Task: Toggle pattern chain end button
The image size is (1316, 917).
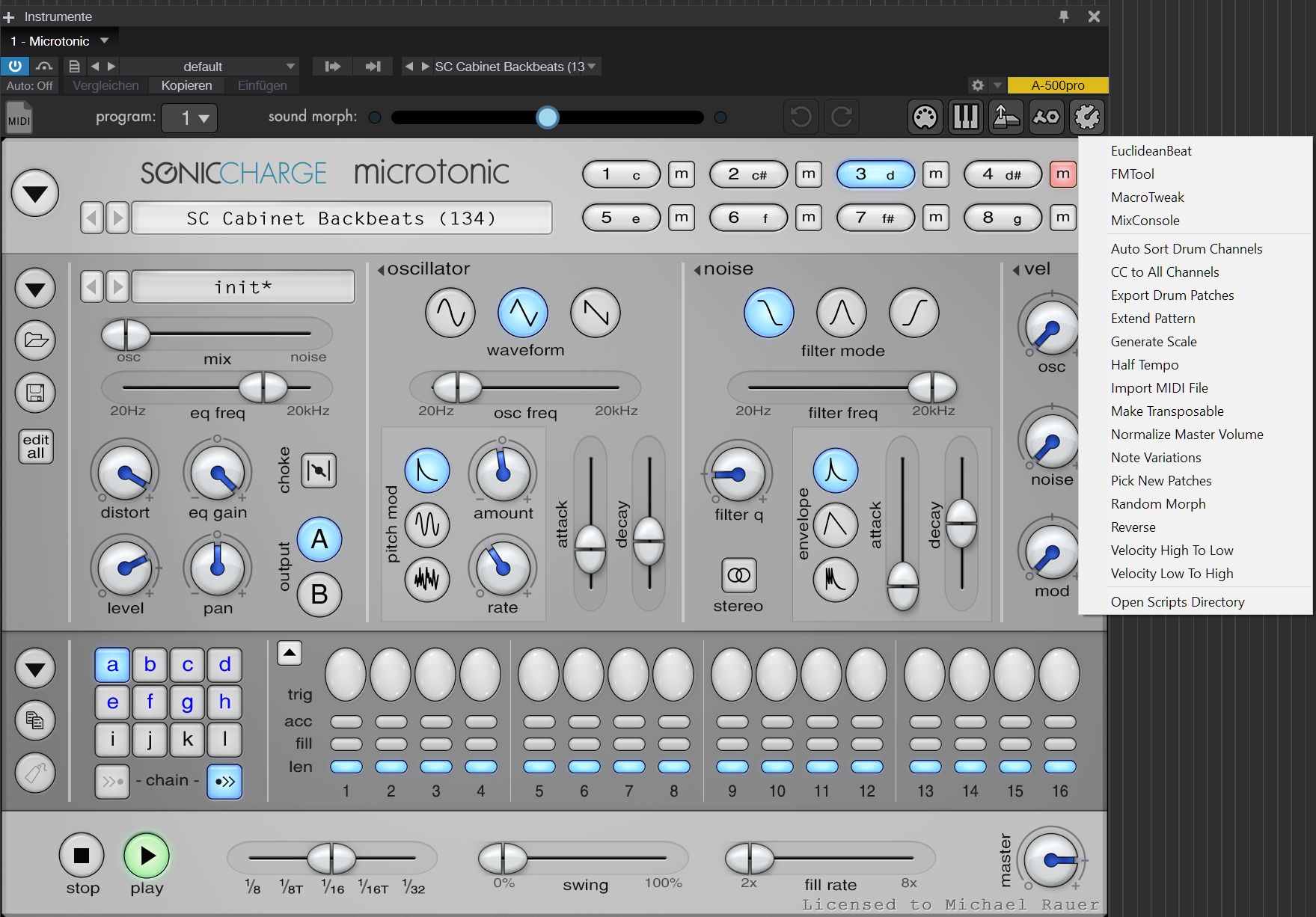Action: [x=224, y=782]
